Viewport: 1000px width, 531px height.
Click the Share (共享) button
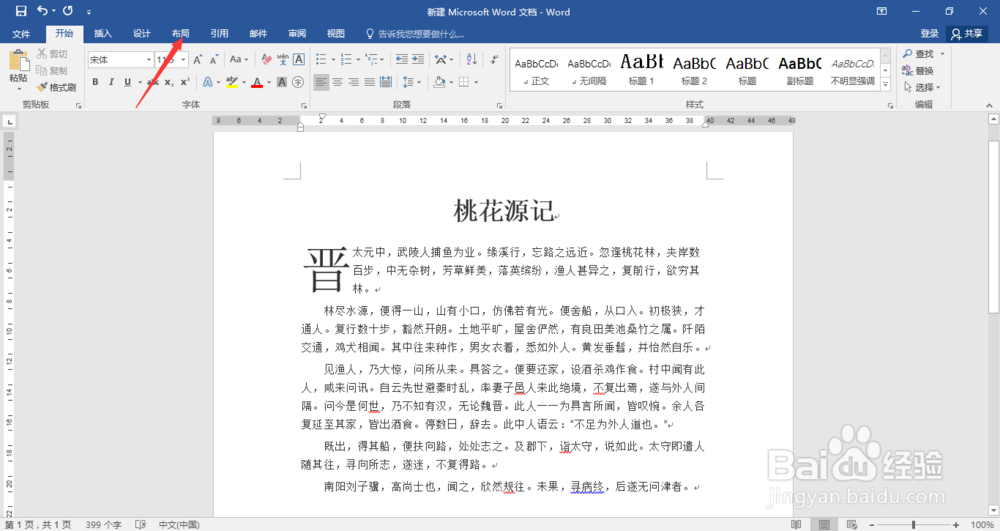point(967,34)
